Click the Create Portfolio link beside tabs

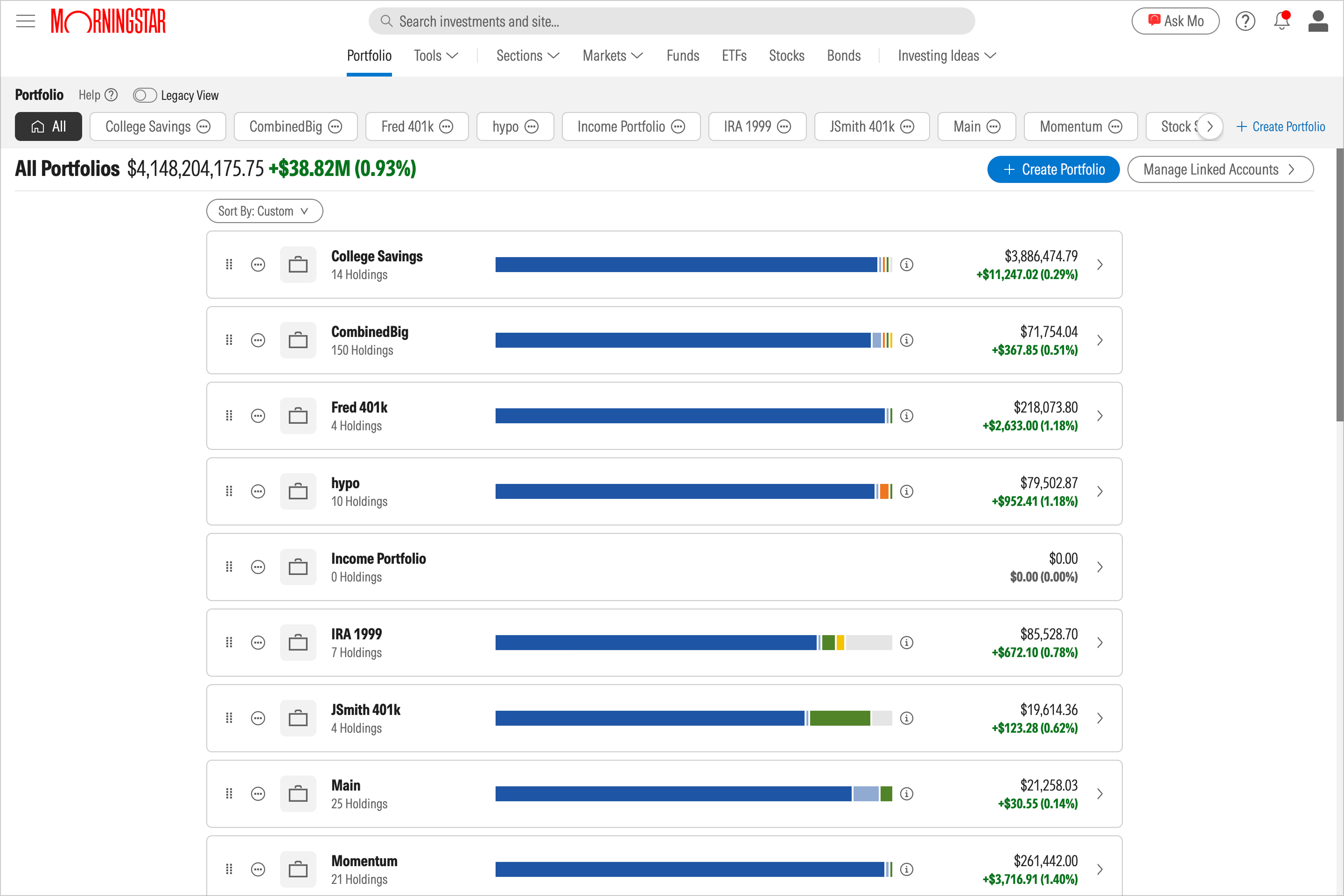[1281, 126]
